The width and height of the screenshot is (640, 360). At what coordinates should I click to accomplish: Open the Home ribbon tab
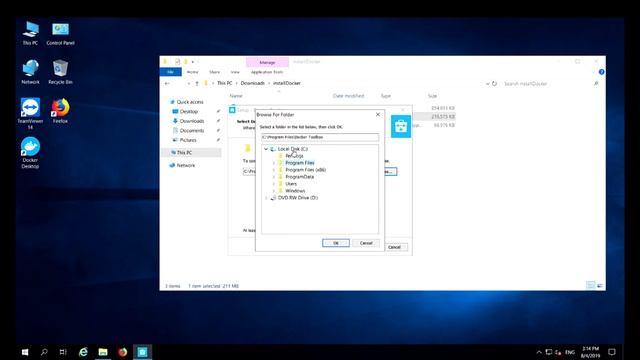point(192,72)
